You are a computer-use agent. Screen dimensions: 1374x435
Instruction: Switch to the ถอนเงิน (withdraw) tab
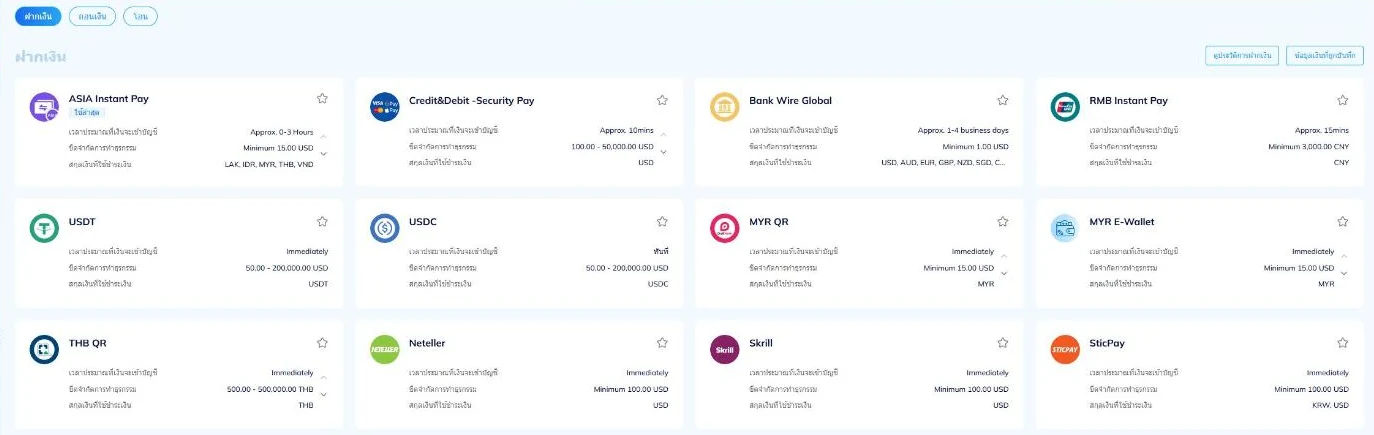click(x=92, y=17)
